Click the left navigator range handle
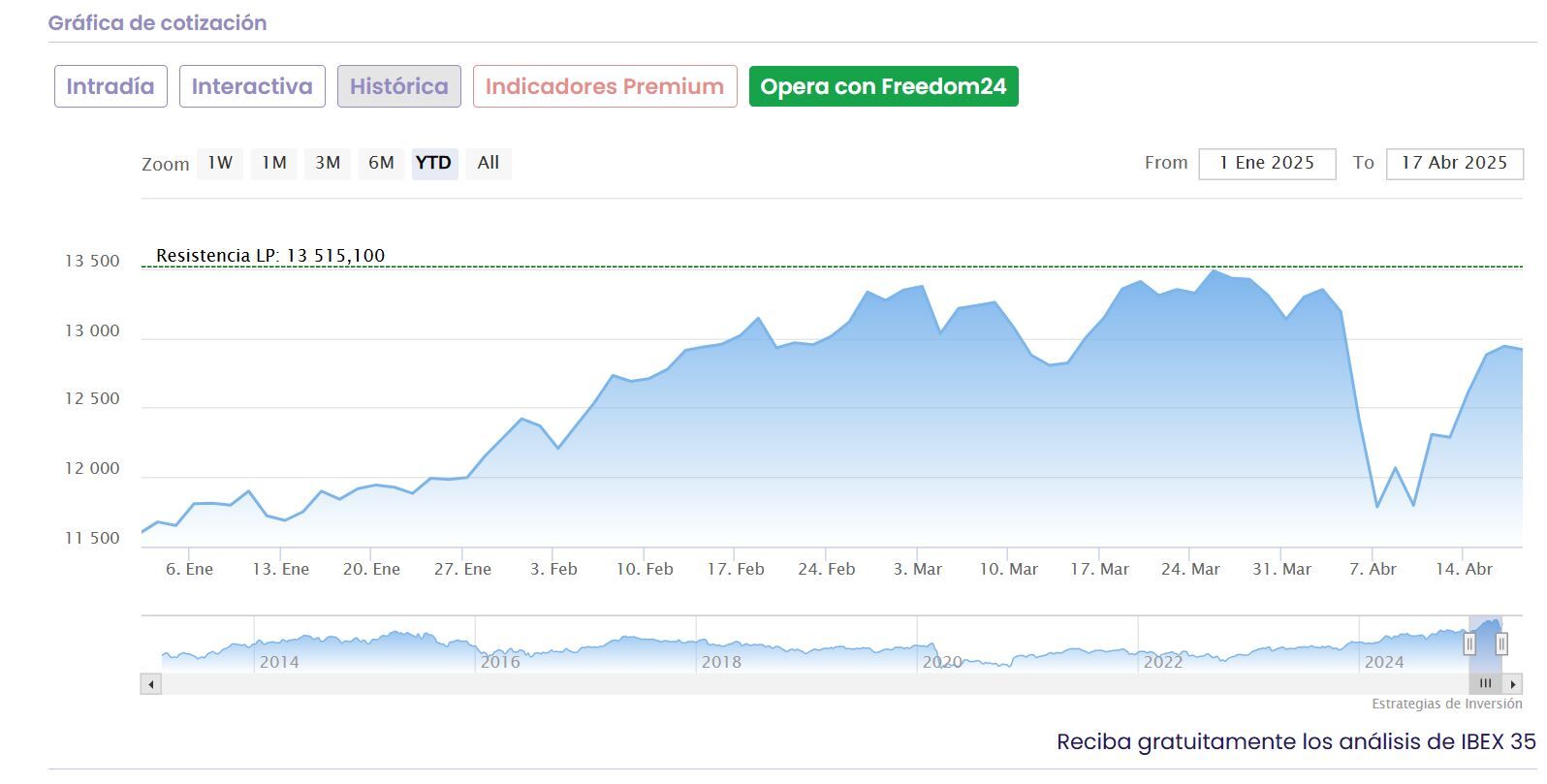The height and width of the screenshot is (784, 1547). (x=1469, y=643)
